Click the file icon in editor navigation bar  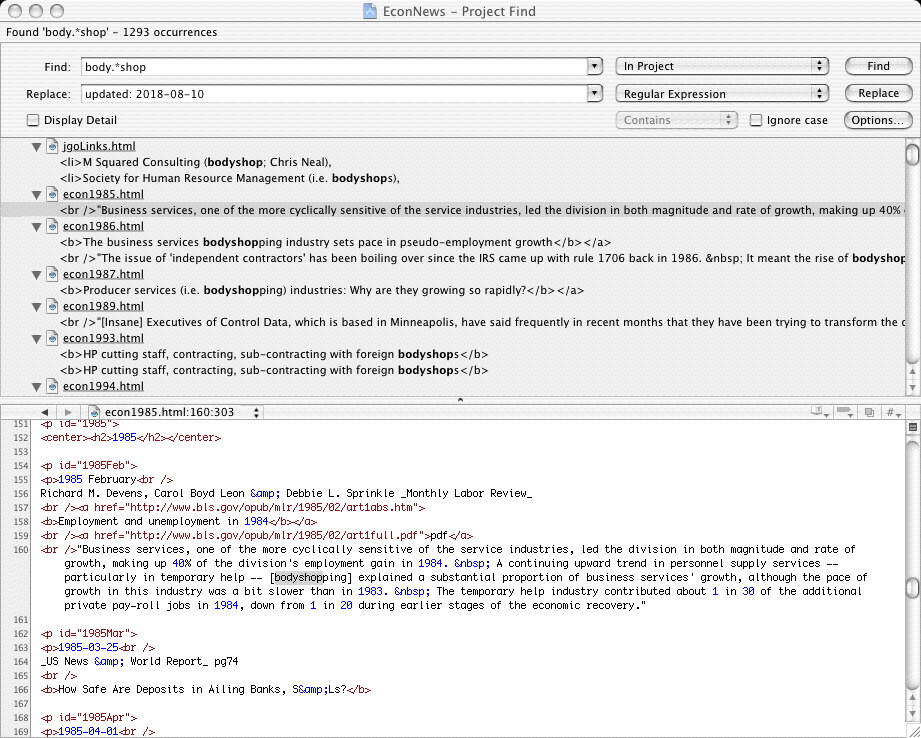point(94,412)
